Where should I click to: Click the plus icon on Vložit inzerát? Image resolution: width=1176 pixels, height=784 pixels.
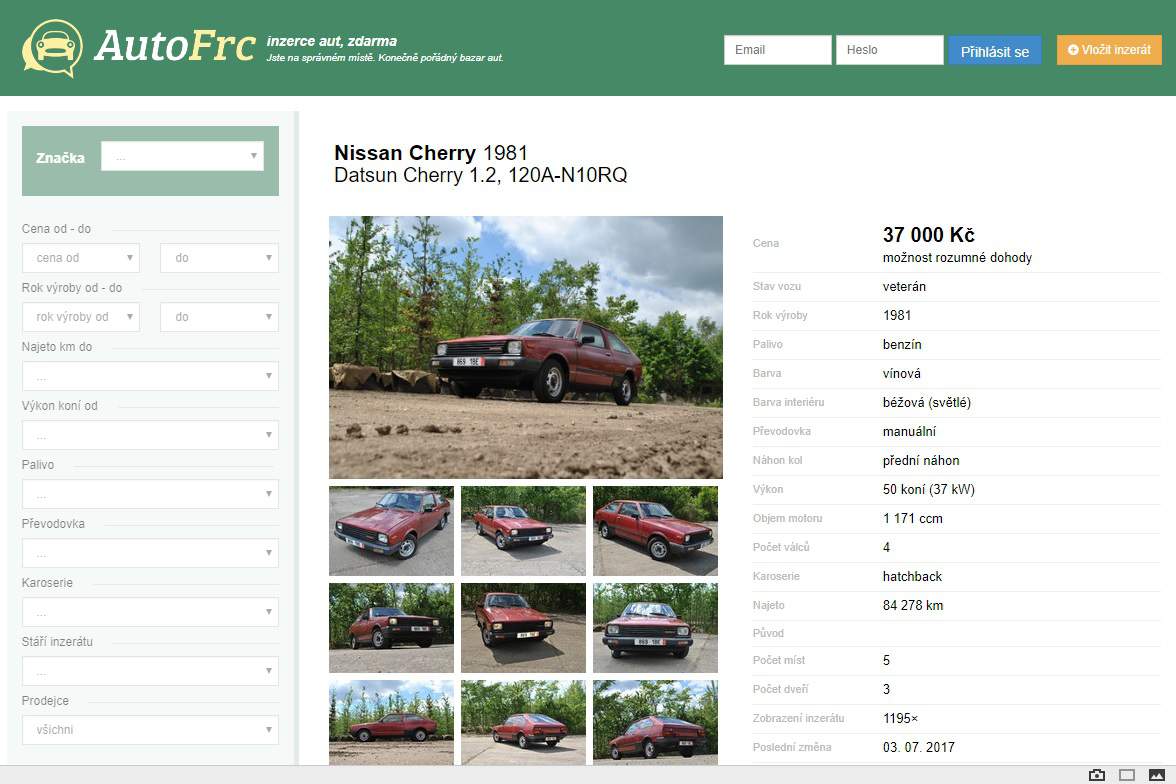click(1072, 50)
